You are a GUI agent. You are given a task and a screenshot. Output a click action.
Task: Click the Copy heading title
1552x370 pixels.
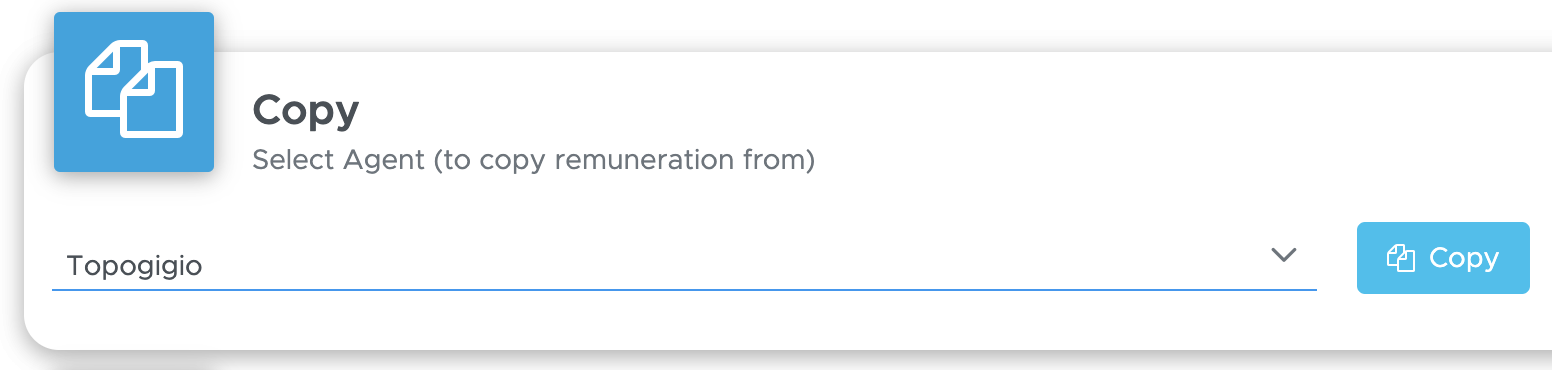[x=306, y=110]
